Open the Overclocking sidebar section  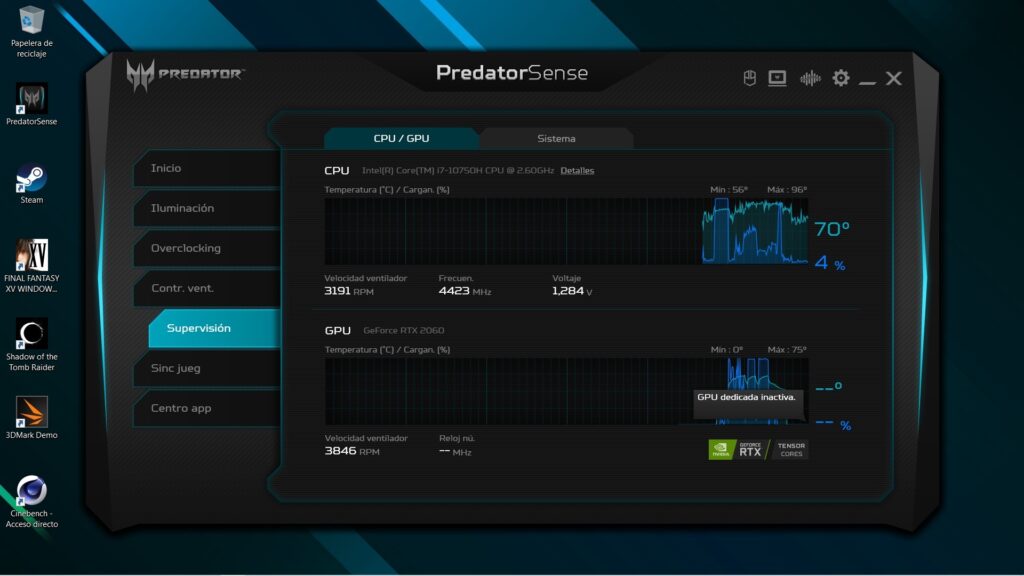coord(207,248)
